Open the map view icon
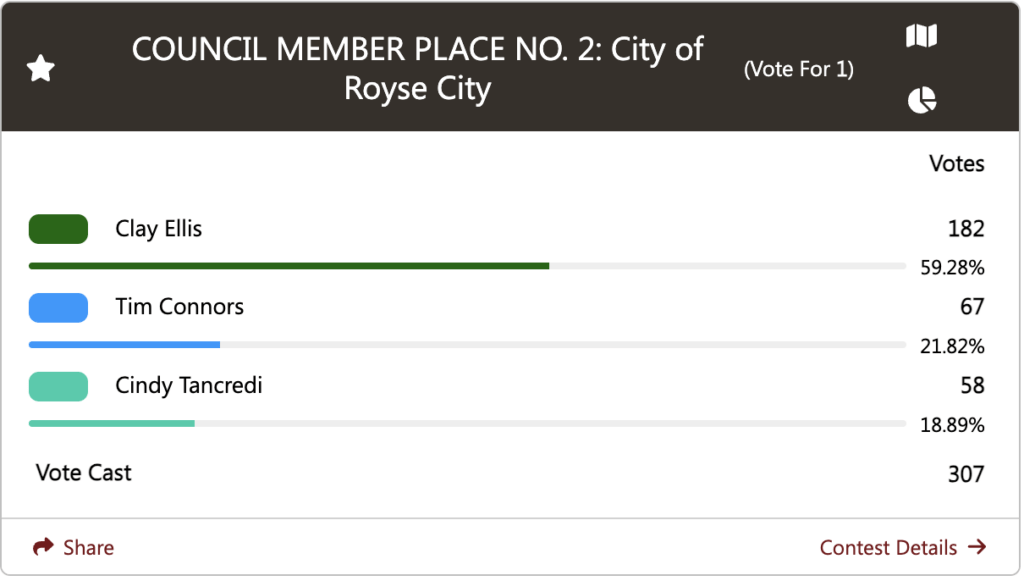The width and height of the screenshot is (1024, 581). click(x=921, y=36)
